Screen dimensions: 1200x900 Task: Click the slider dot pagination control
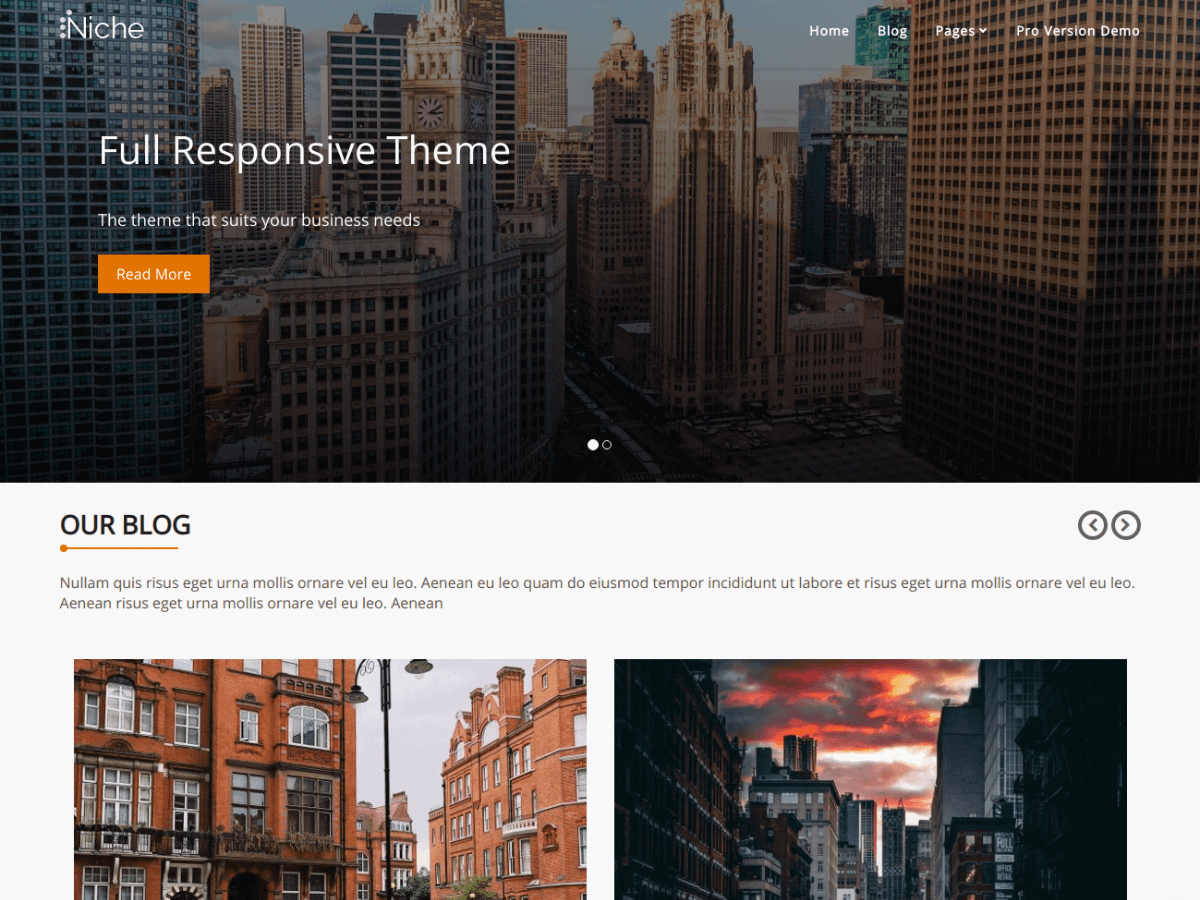[598, 444]
